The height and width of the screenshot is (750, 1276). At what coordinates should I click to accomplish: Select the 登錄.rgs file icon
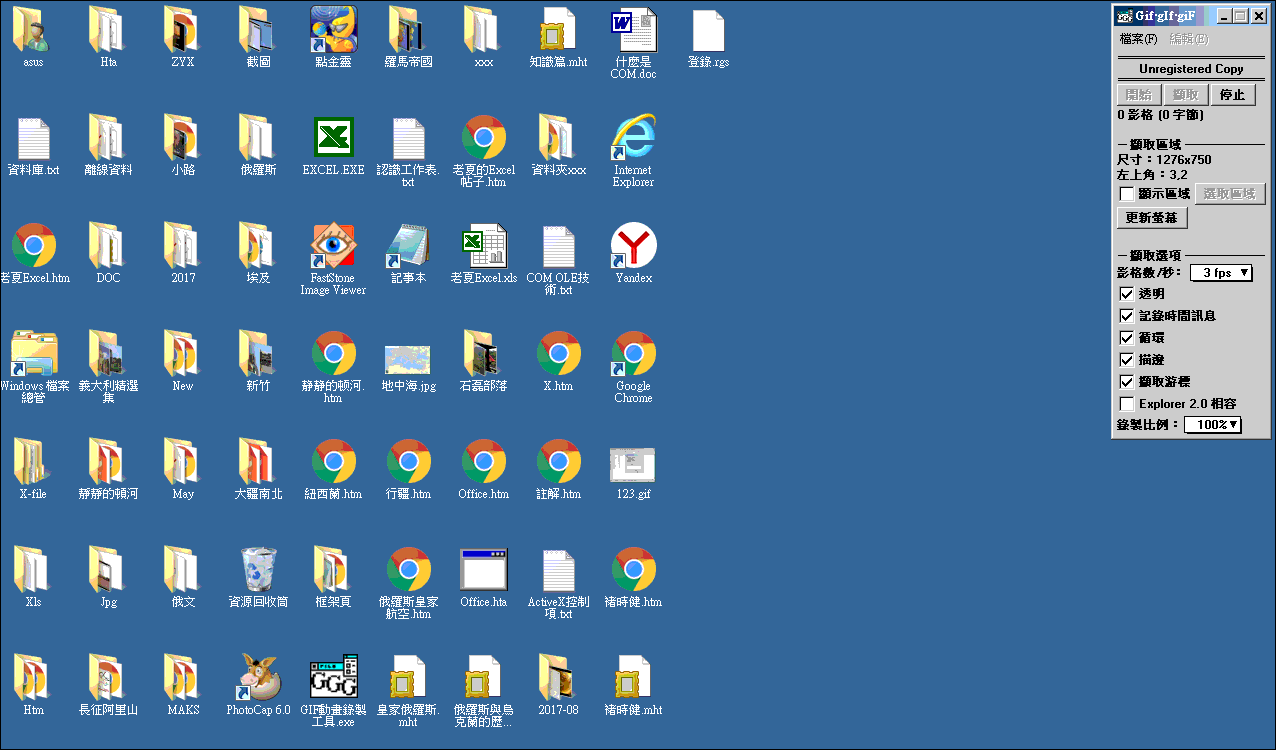(x=708, y=30)
